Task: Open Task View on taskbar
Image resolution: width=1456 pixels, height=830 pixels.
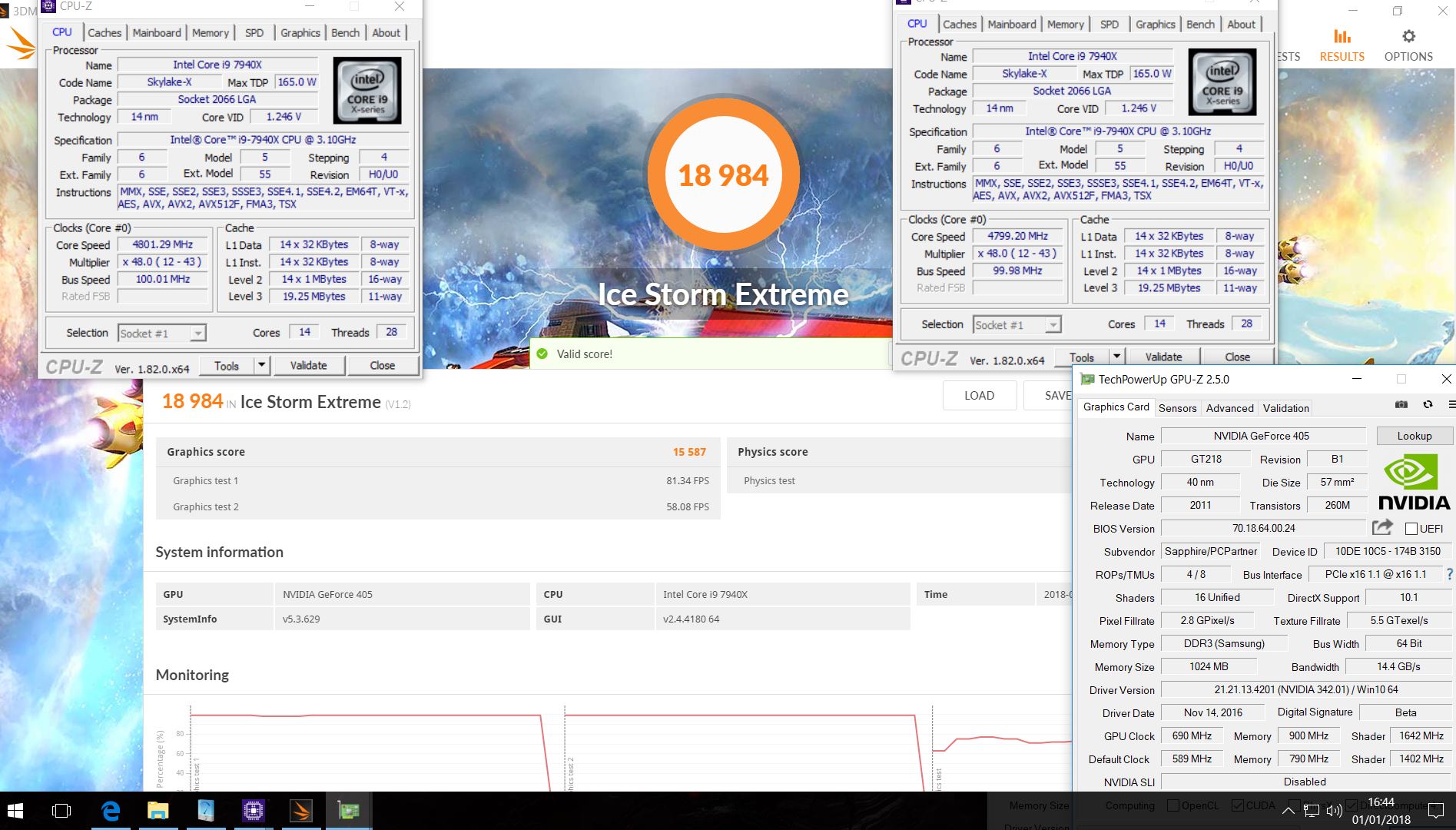Action: click(61, 811)
